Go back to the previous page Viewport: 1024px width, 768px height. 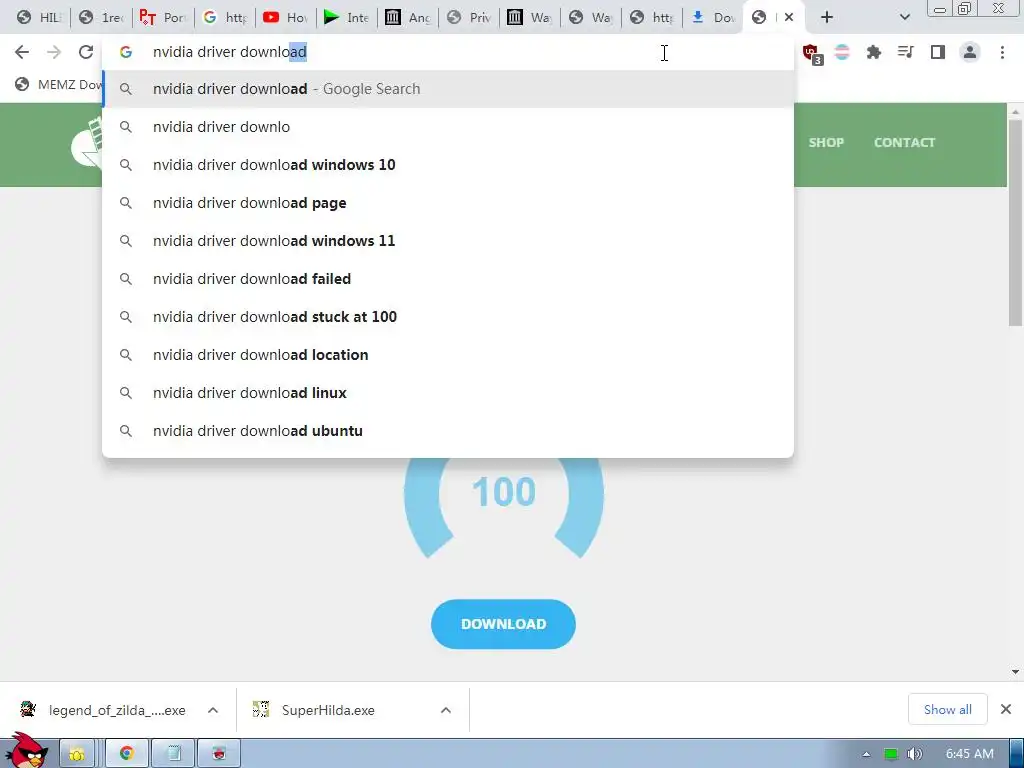point(22,52)
